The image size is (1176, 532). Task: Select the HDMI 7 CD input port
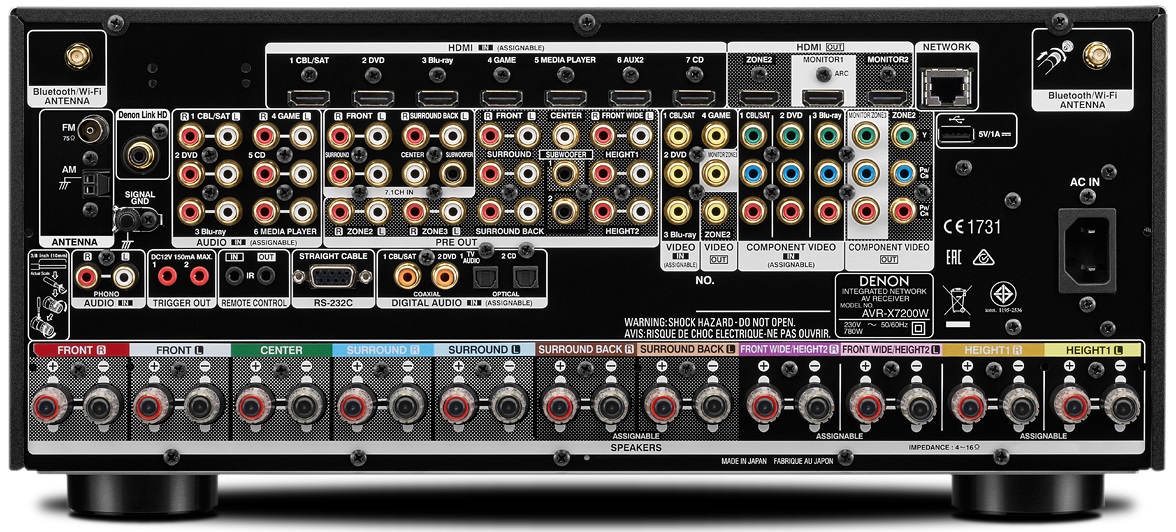pyautogui.click(x=693, y=98)
